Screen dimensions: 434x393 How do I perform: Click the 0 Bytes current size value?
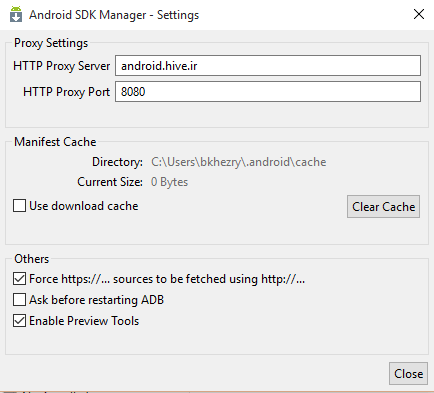169,182
